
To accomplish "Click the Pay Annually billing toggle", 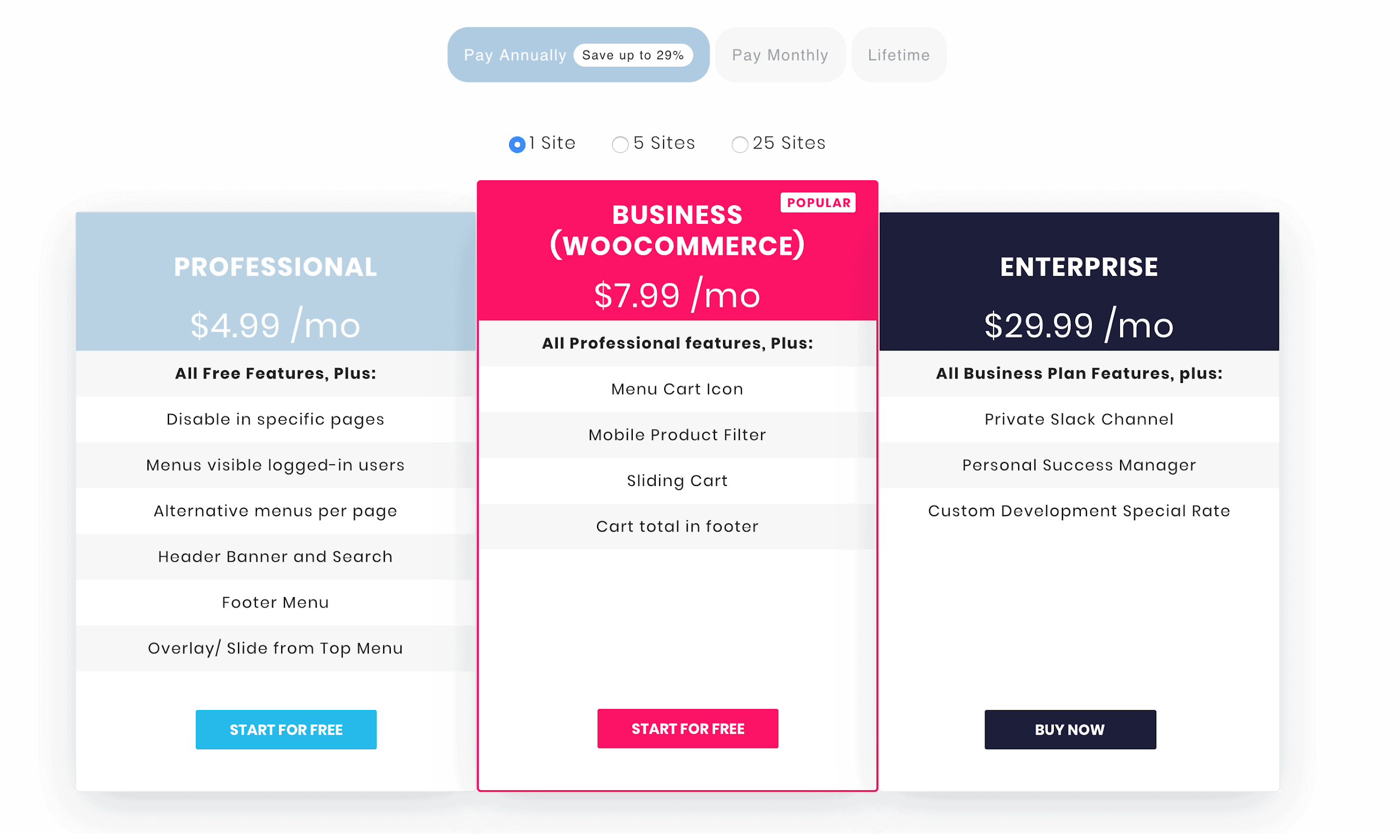I will 580,55.
